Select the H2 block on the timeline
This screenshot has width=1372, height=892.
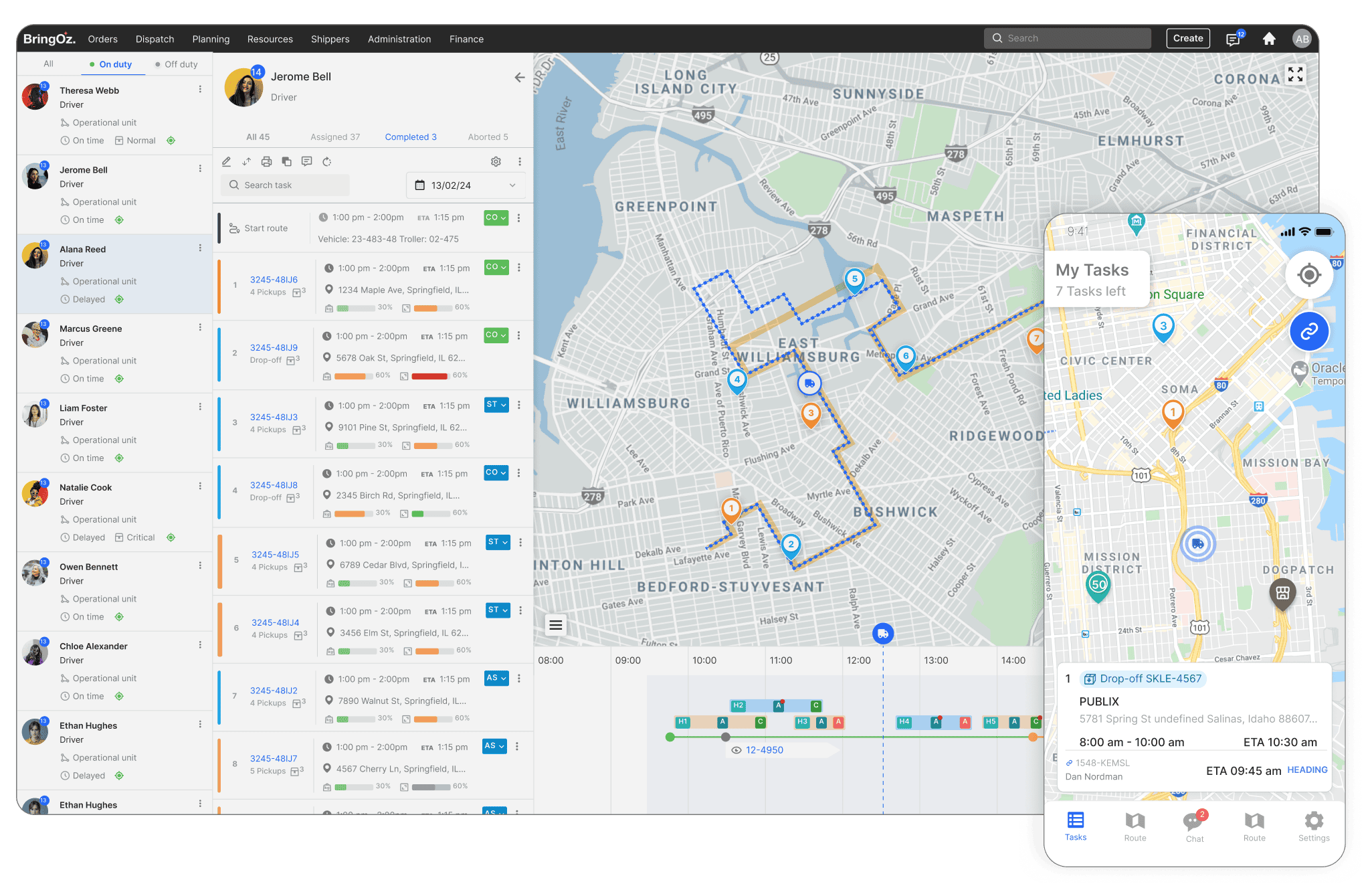738,705
